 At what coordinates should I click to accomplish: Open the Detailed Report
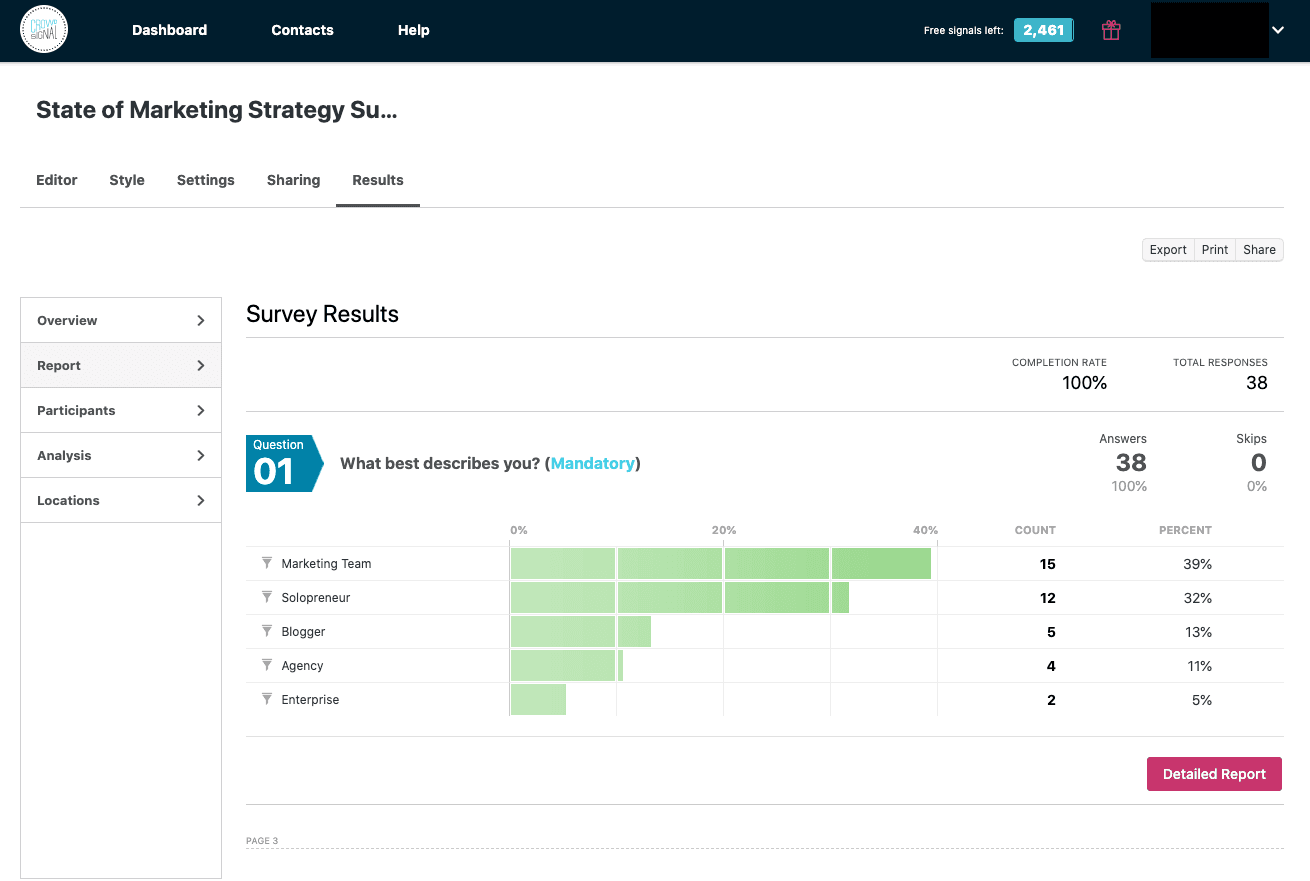1214,774
